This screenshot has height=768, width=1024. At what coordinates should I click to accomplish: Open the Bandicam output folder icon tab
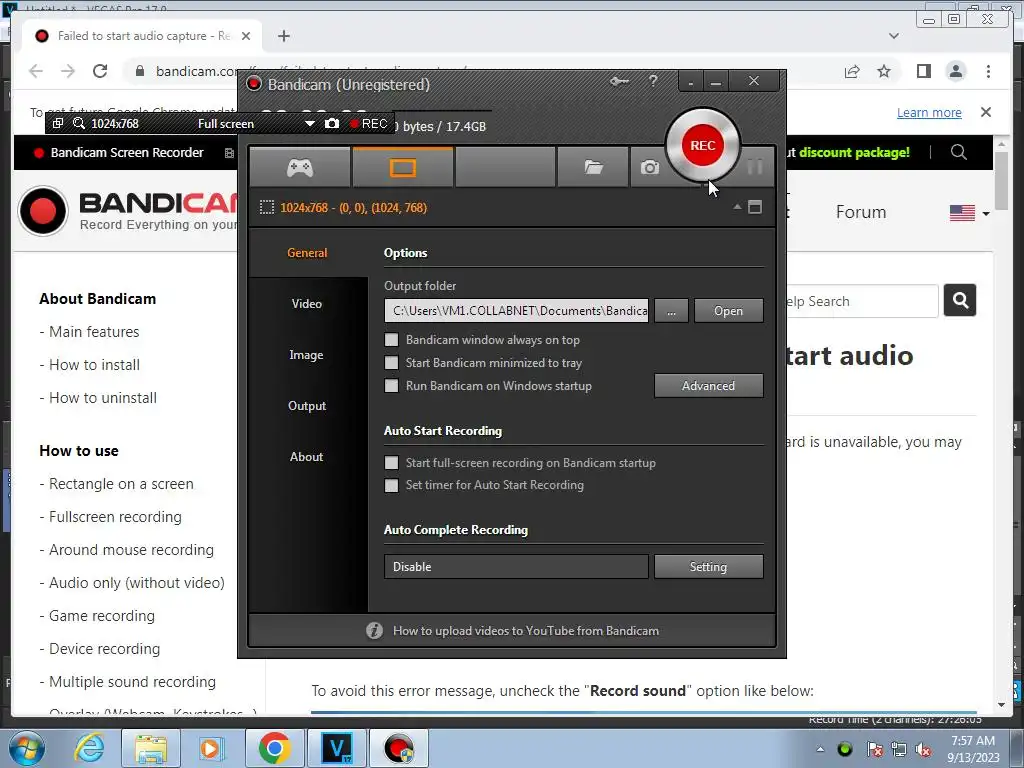(593, 168)
